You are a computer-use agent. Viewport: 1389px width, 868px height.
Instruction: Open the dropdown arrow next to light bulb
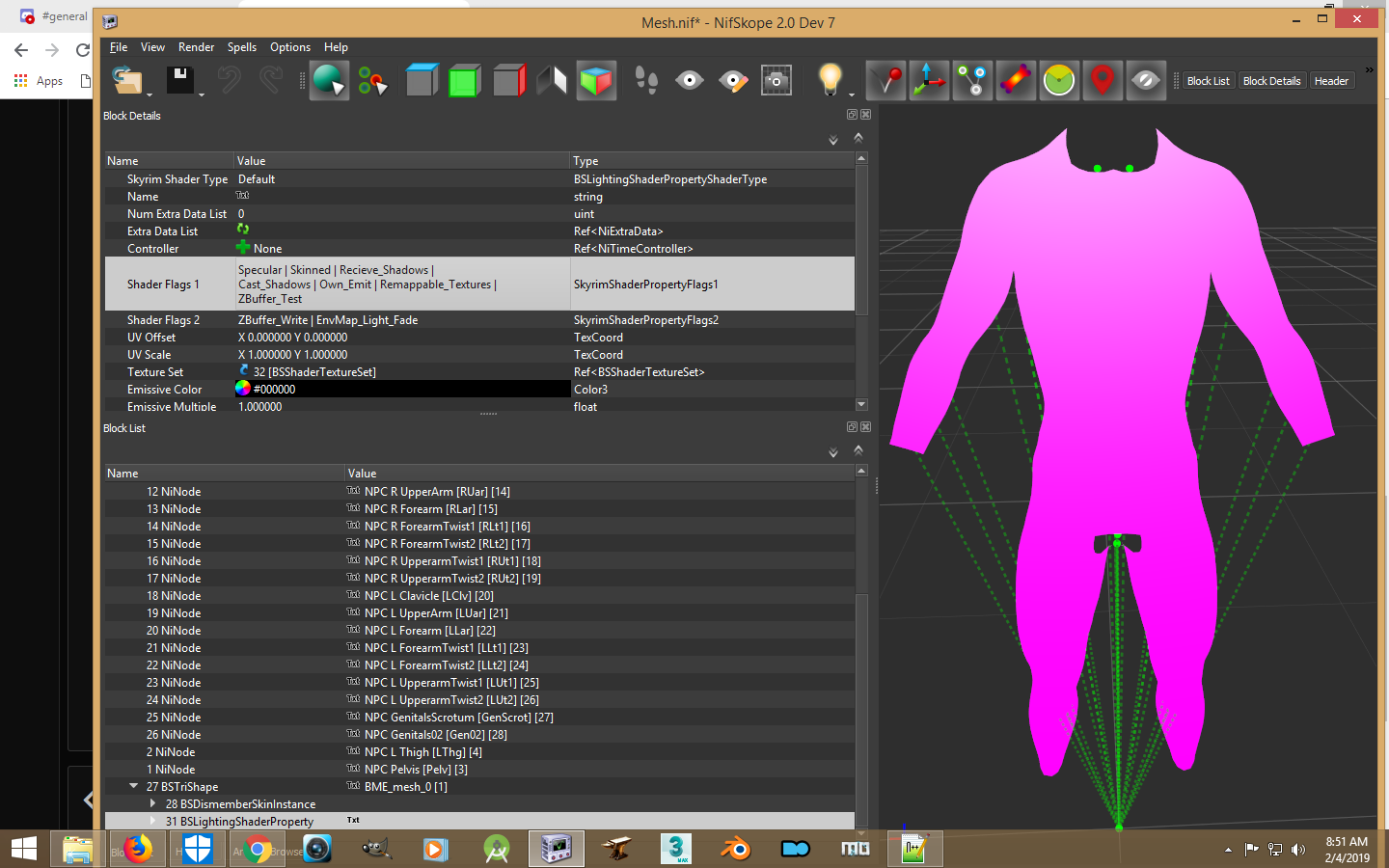click(x=852, y=94)
